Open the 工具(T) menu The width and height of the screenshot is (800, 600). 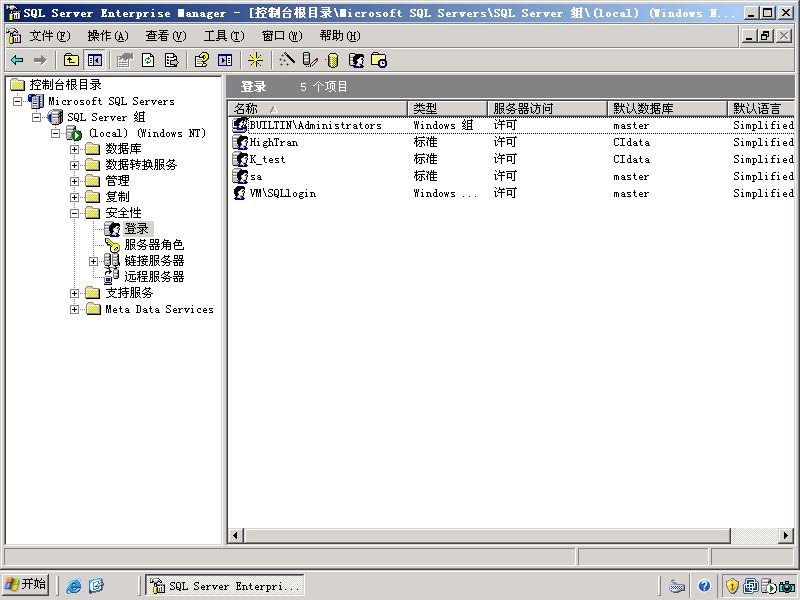(x=224, y=36)
